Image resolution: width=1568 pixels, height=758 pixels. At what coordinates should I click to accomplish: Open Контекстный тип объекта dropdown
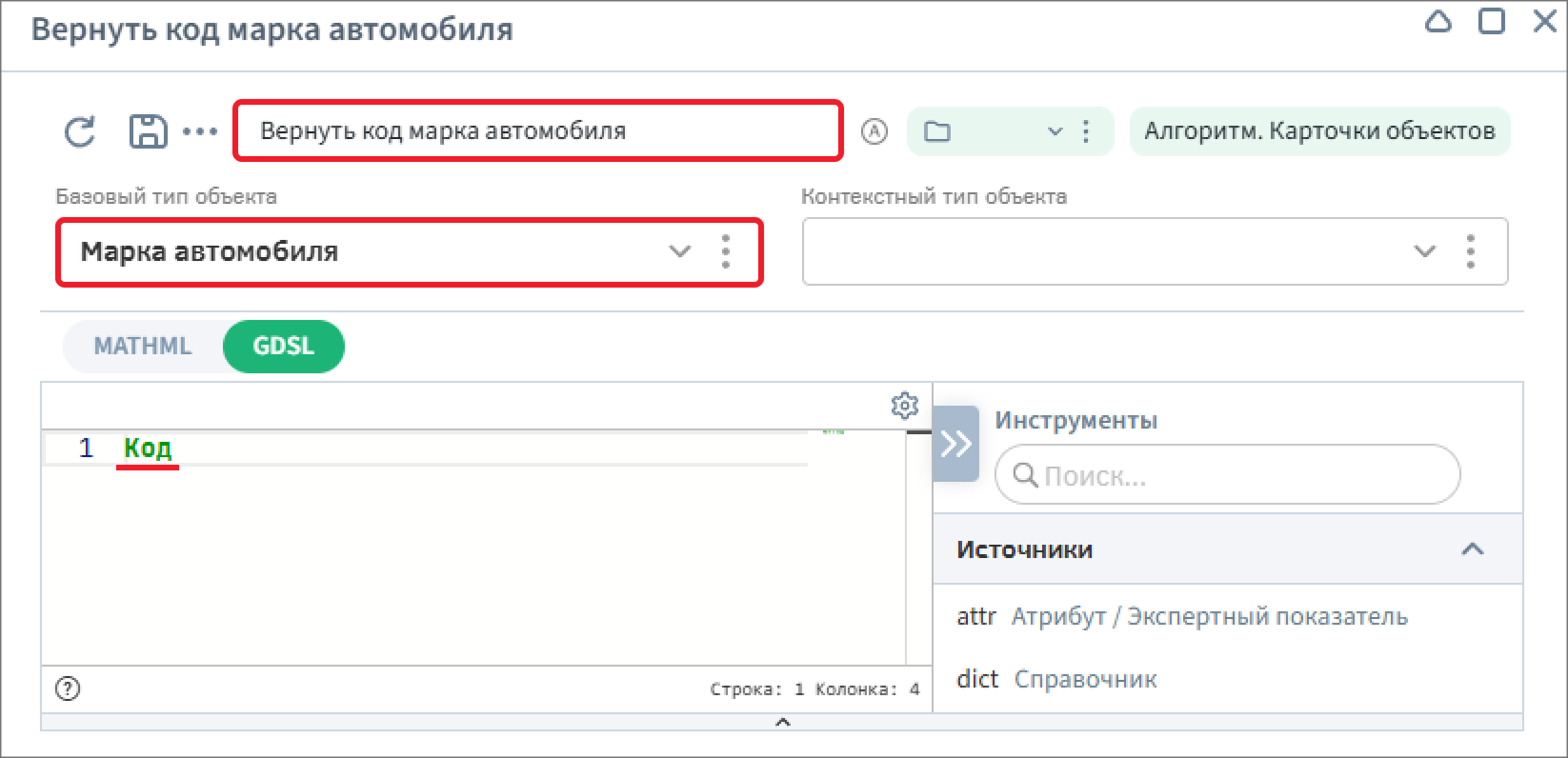(1424, 251)
